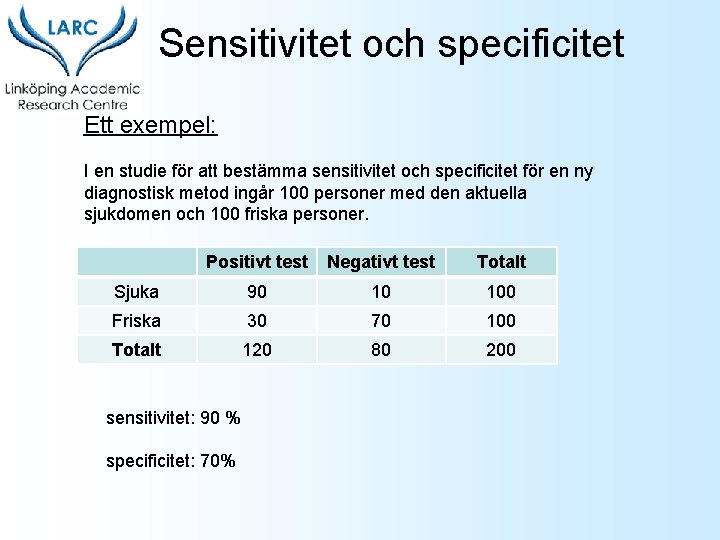Viewport: 720px width, 540px height.
Task: Select the Sjuka row label
Action: pos(136,292)
